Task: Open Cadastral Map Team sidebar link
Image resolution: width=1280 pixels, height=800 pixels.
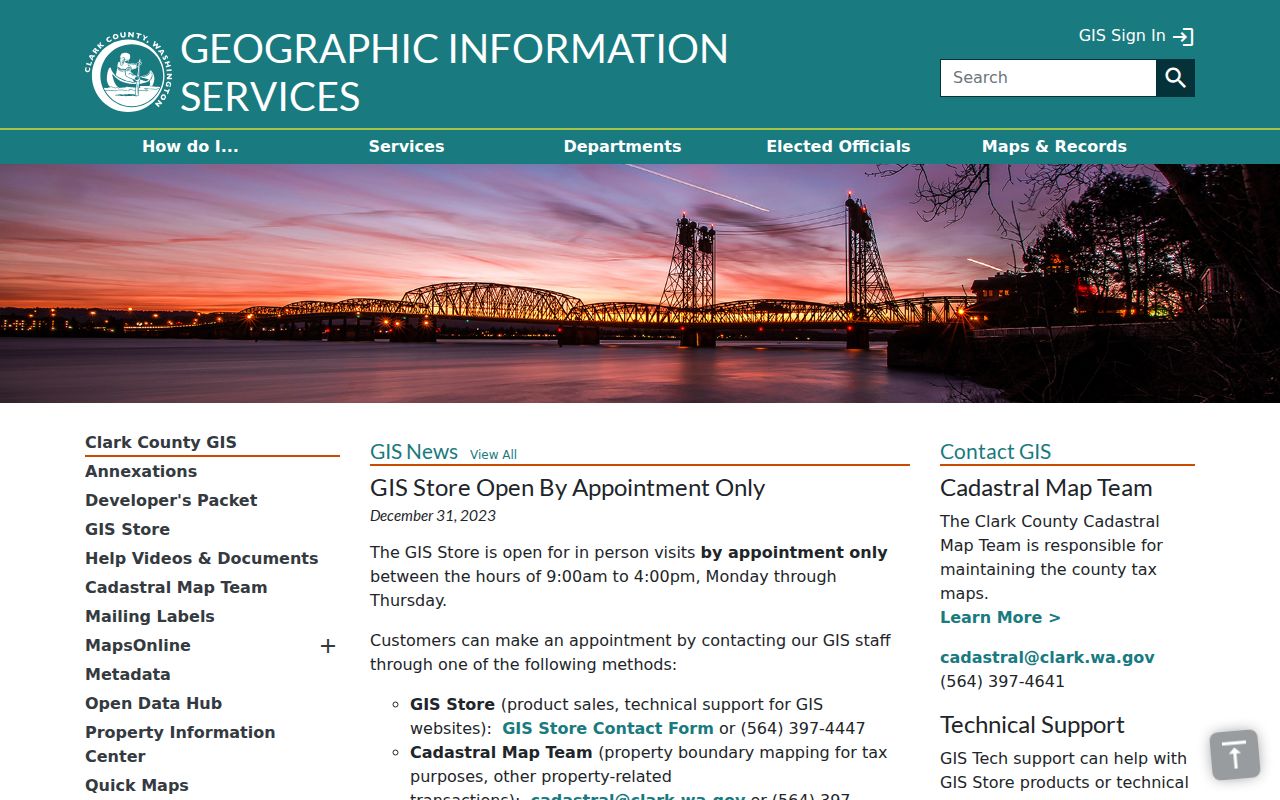Action: coord(176,587)
